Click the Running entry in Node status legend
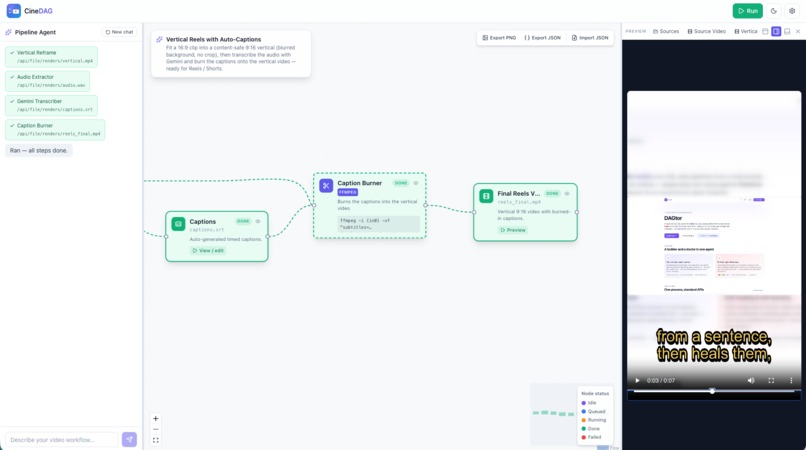806x450 pixels. (593, 420)
